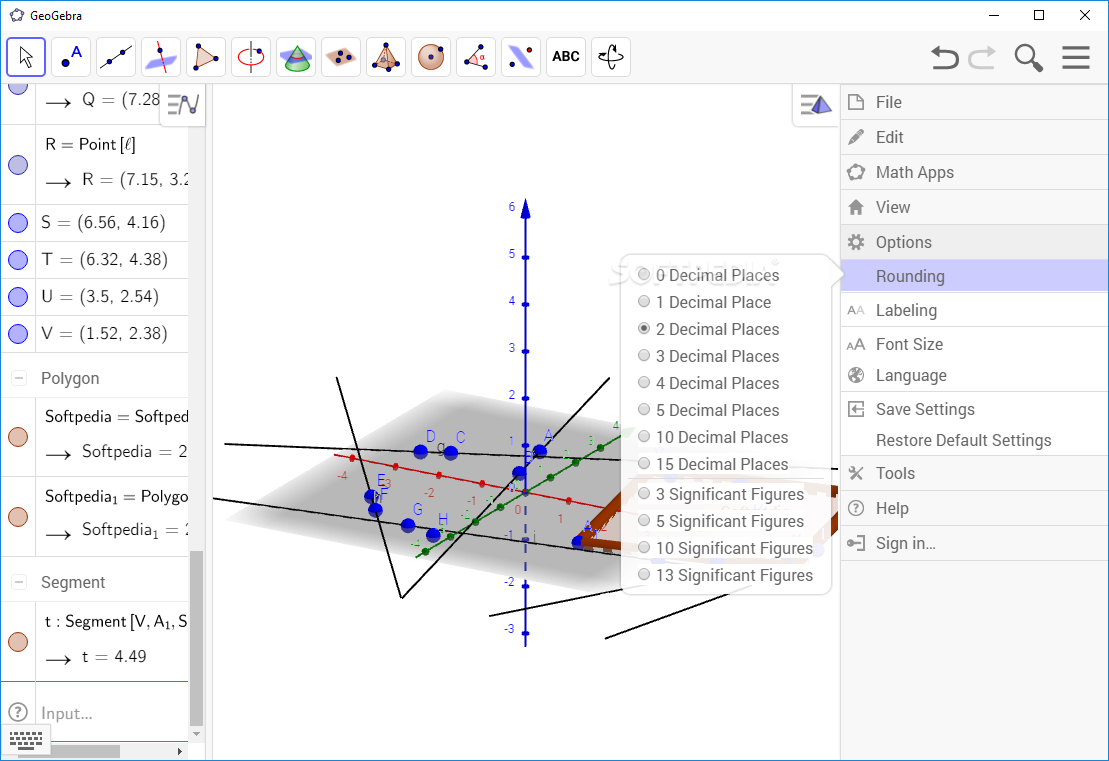Expand the Math Apps menu
This screenshot has height=761, width=1109.
click(975, 173)
